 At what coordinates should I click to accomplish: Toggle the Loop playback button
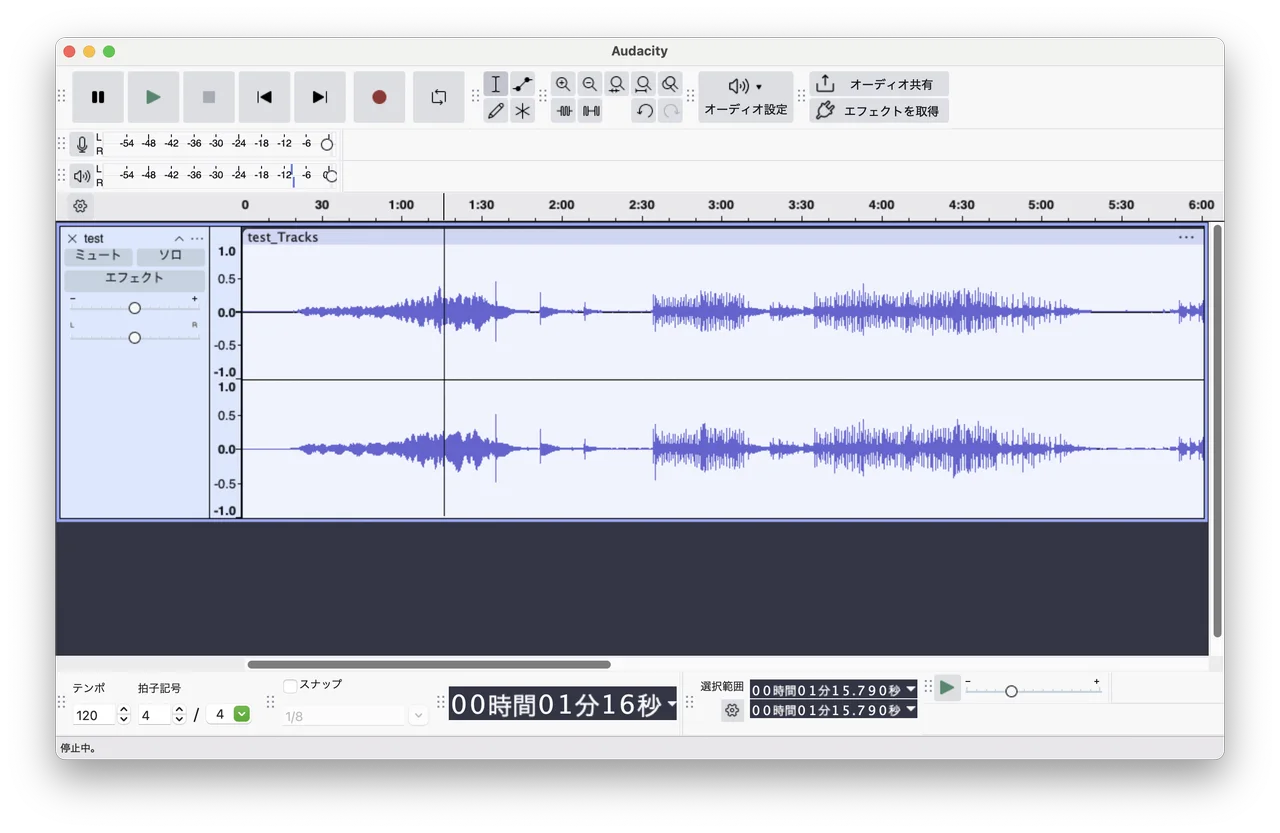coord(438,97)
